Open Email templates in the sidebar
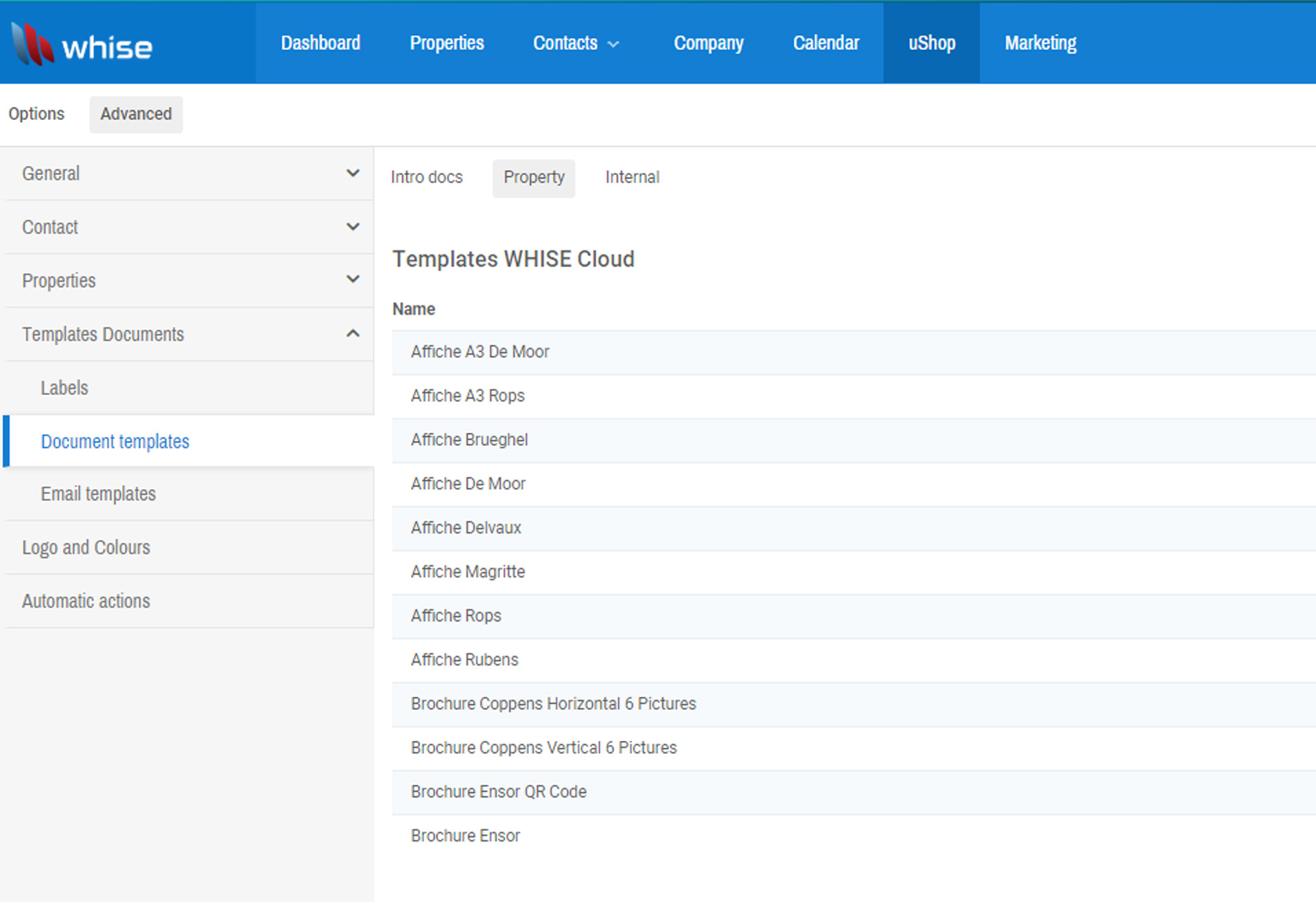1316x902 pixels. (189, 494)
